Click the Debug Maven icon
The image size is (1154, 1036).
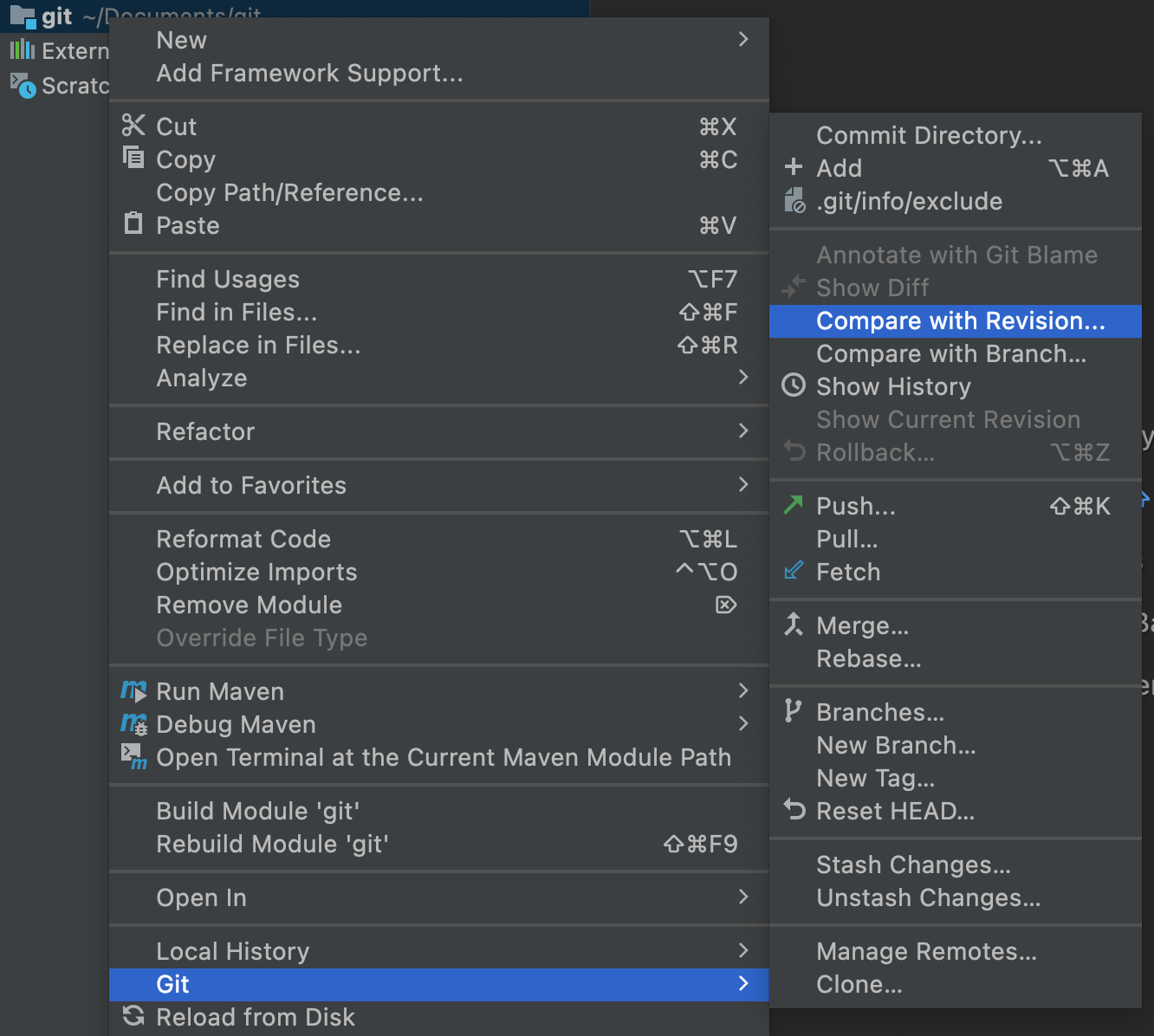coord(133,724)
